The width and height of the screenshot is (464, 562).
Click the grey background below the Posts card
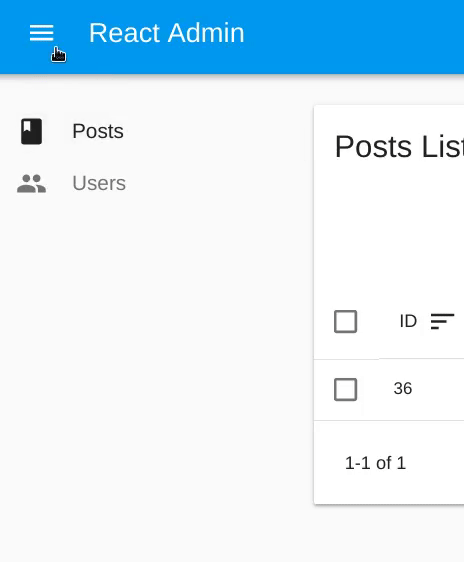coord(389,534)
